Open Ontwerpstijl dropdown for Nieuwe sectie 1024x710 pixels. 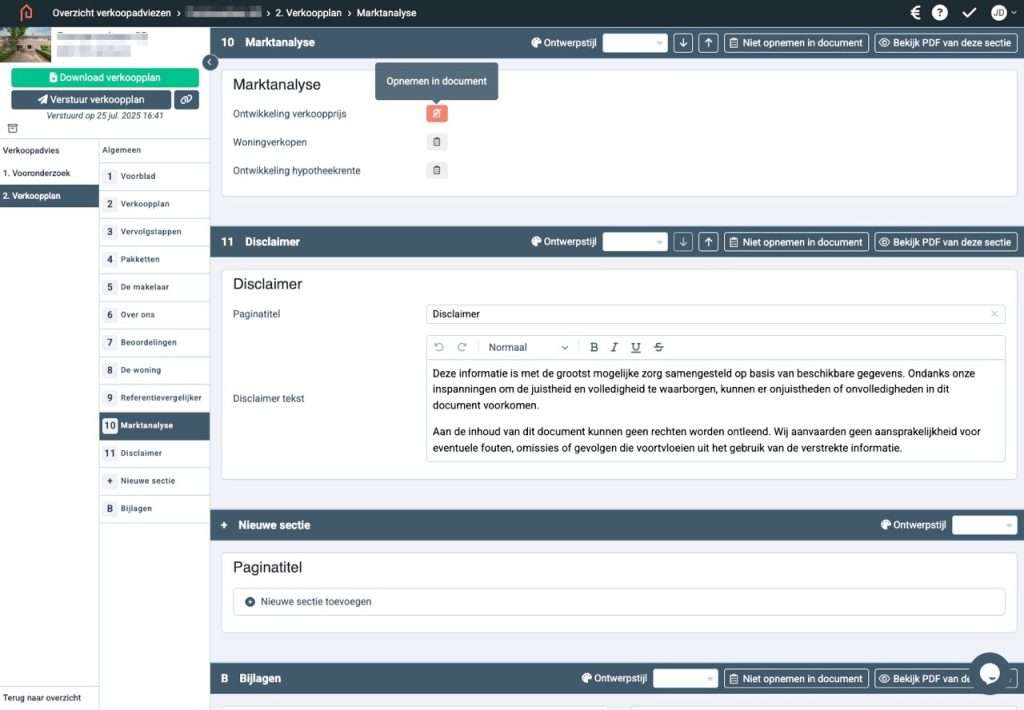pyautogui.click(x=984, y=524)
